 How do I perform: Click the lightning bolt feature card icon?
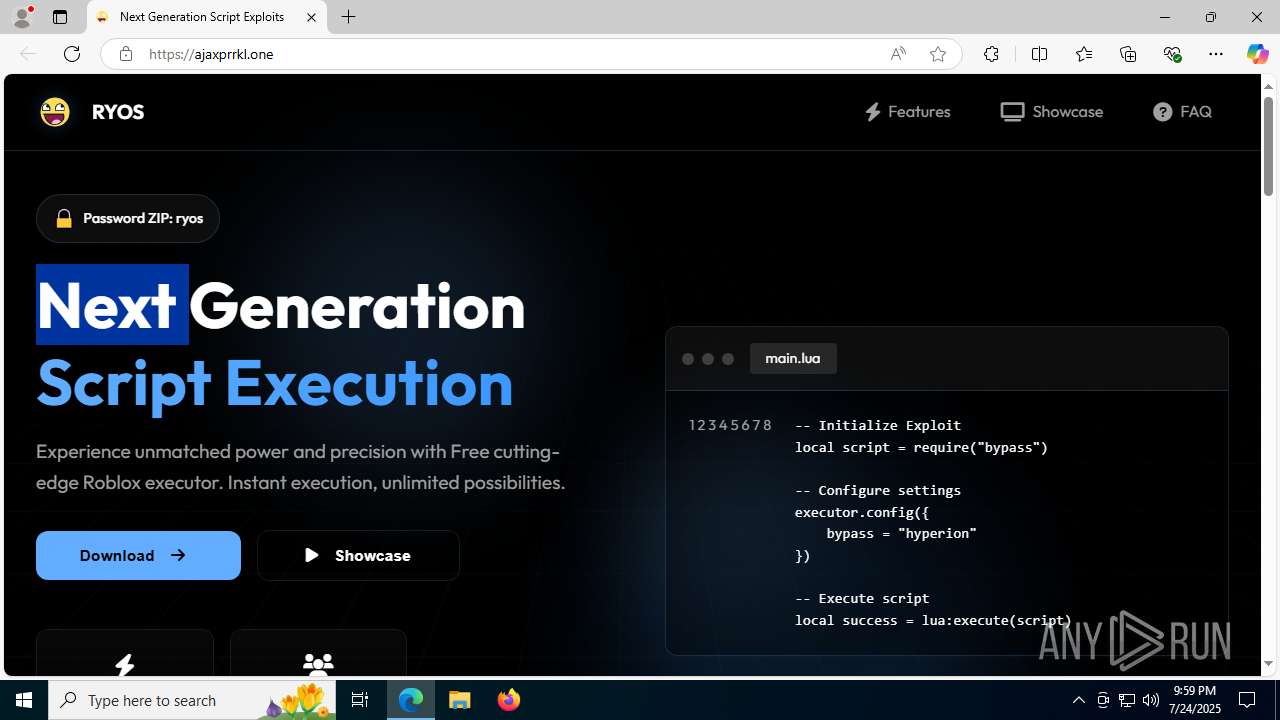click(125, 664)
